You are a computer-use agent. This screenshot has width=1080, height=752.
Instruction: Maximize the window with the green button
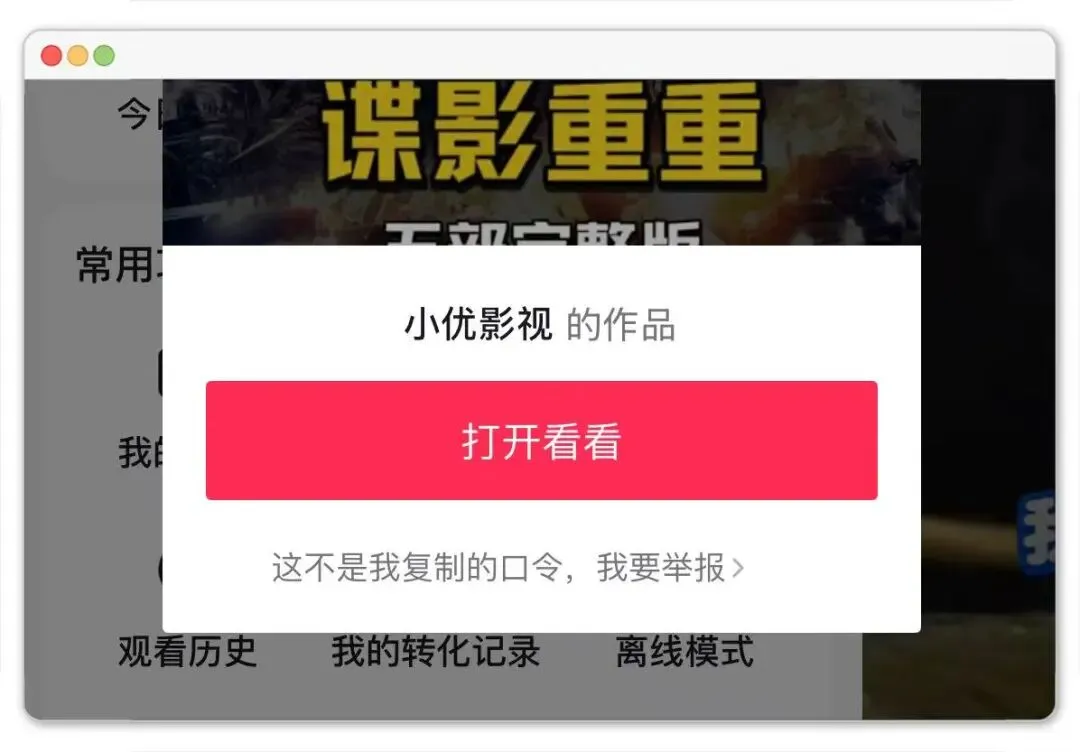(x=104, y=55)
